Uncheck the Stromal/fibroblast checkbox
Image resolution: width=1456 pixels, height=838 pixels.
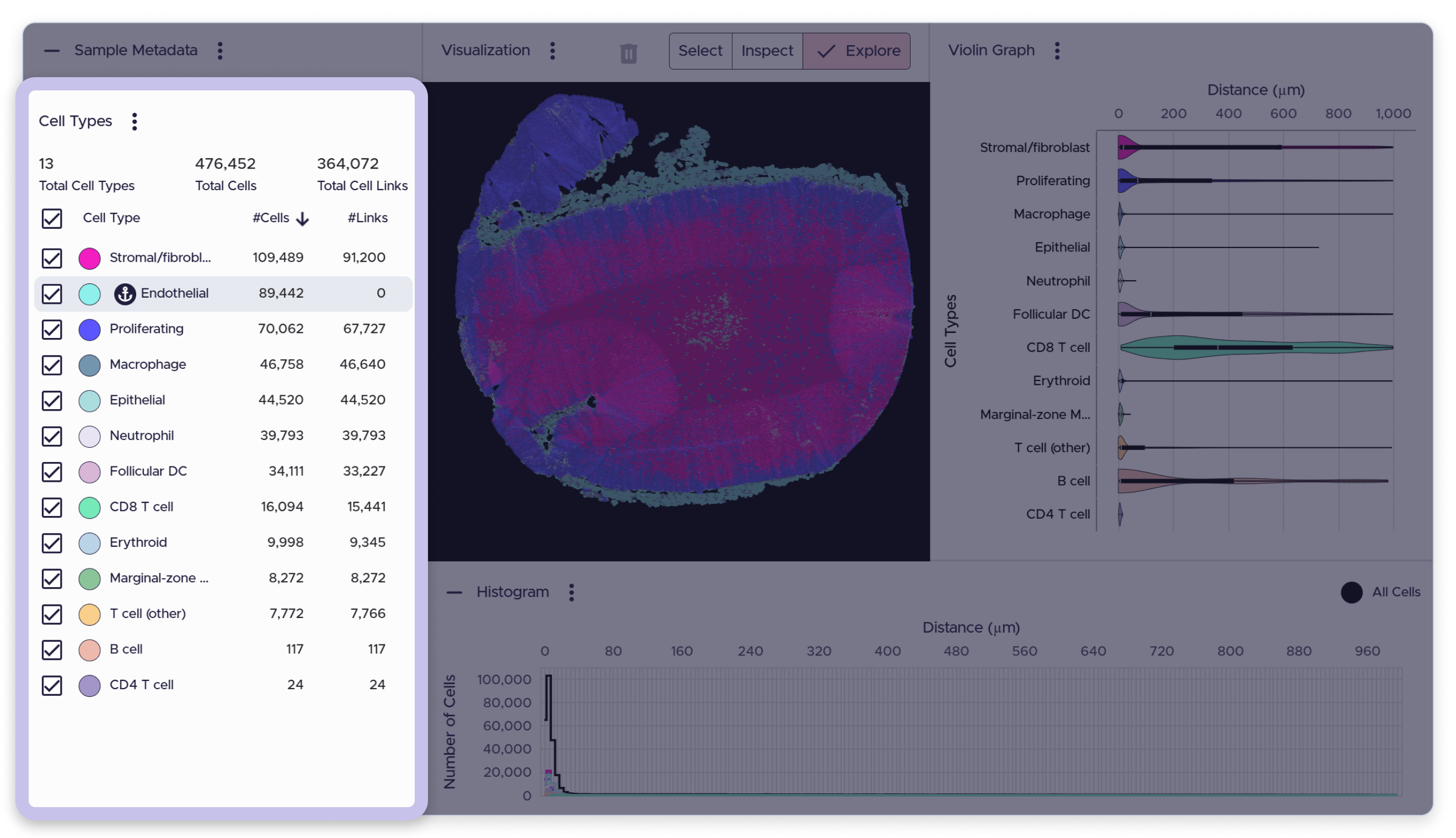(52, 258)
